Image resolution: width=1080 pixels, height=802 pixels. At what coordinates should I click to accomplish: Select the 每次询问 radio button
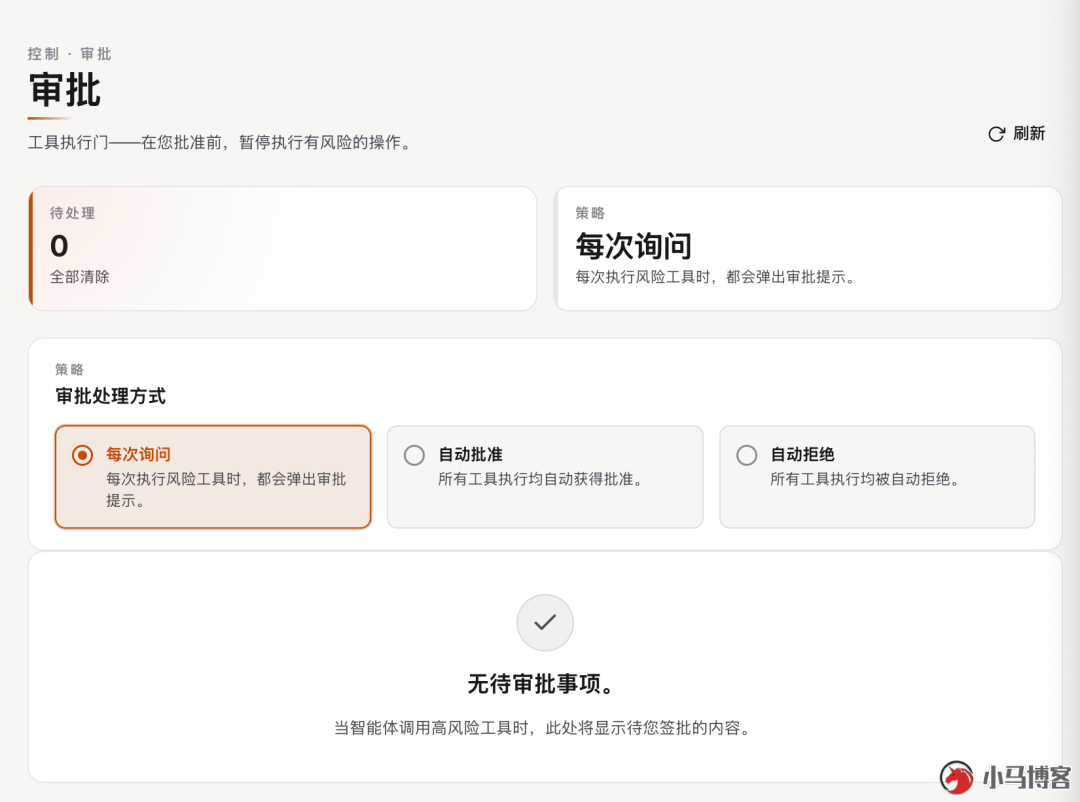(83, 455)
